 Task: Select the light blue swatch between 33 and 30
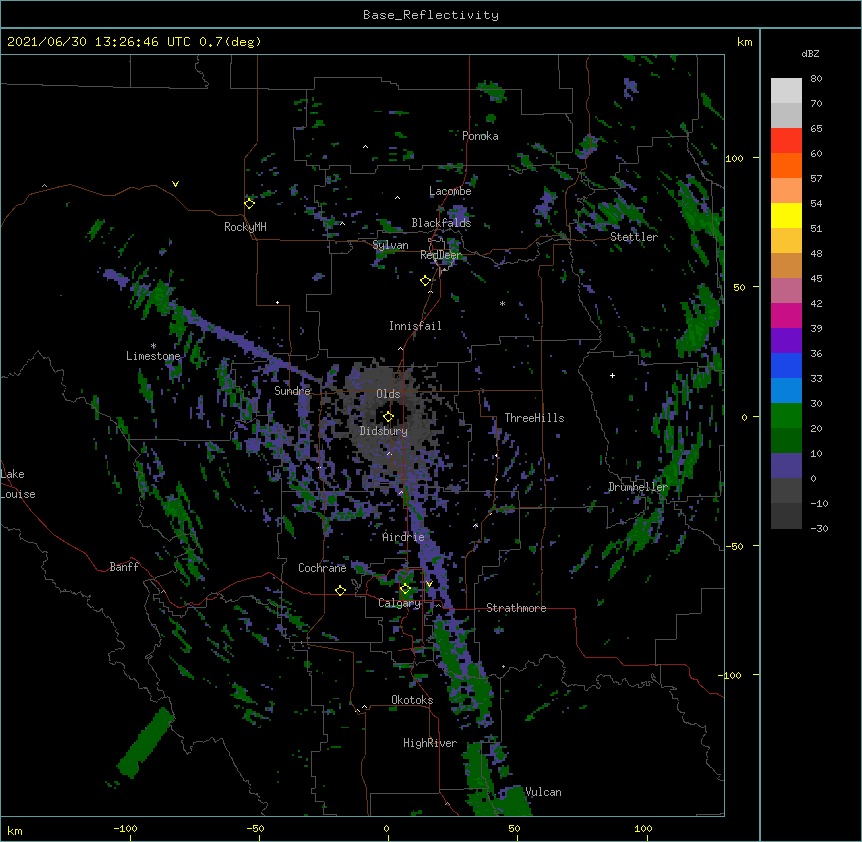(x=786, y=391)
